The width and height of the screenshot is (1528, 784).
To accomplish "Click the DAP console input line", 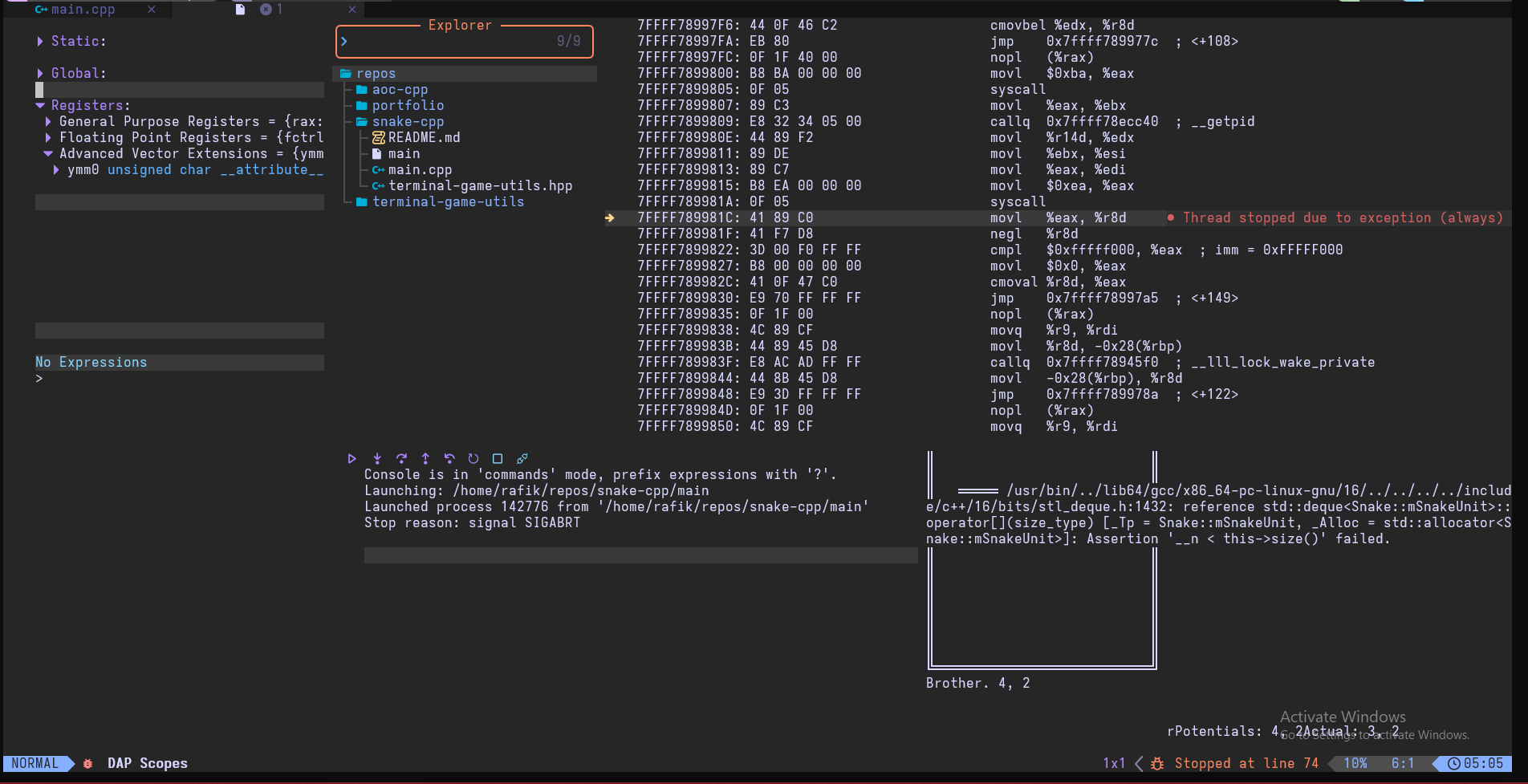I will click(x=640, y=554).
